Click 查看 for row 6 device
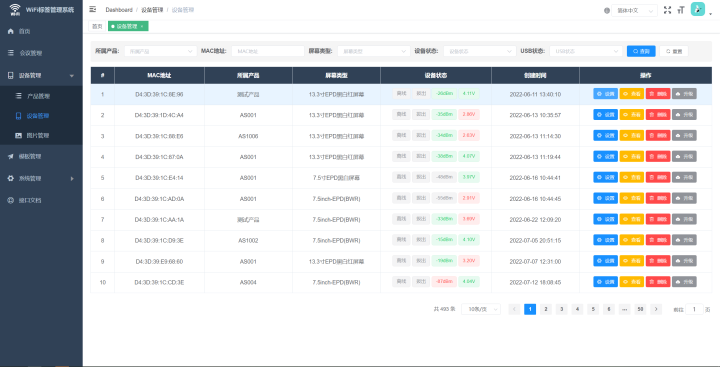This screenshot has width=720, height=367. click(631, 198)
